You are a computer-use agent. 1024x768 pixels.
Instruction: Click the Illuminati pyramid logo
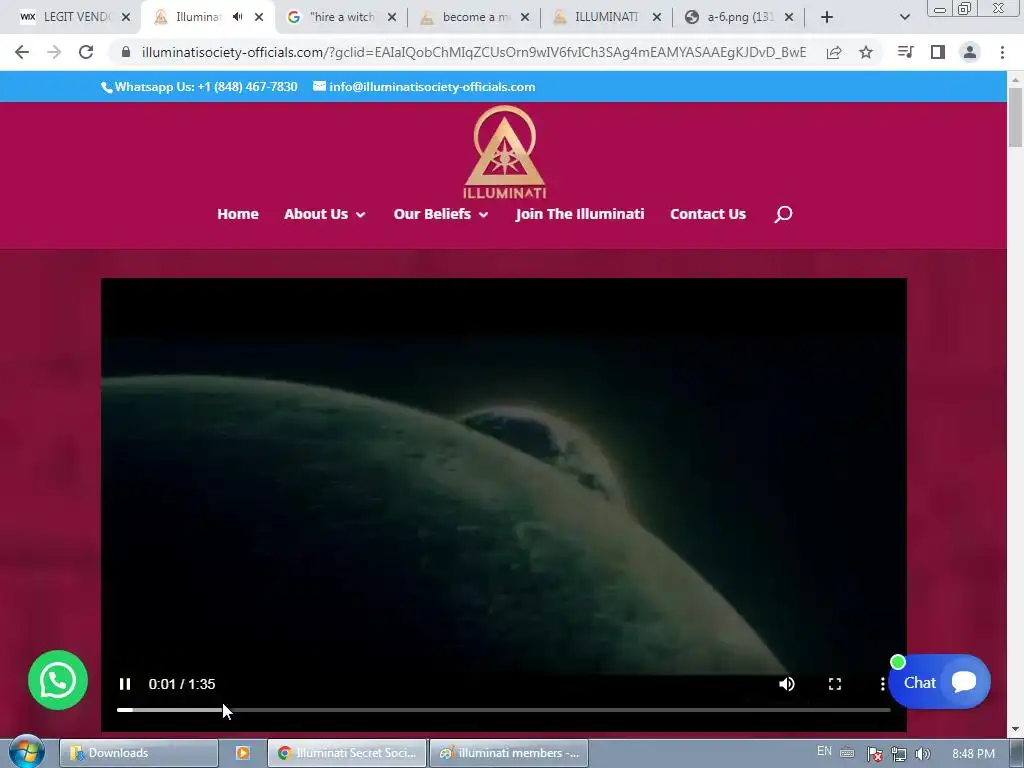[x=504, y=152]
